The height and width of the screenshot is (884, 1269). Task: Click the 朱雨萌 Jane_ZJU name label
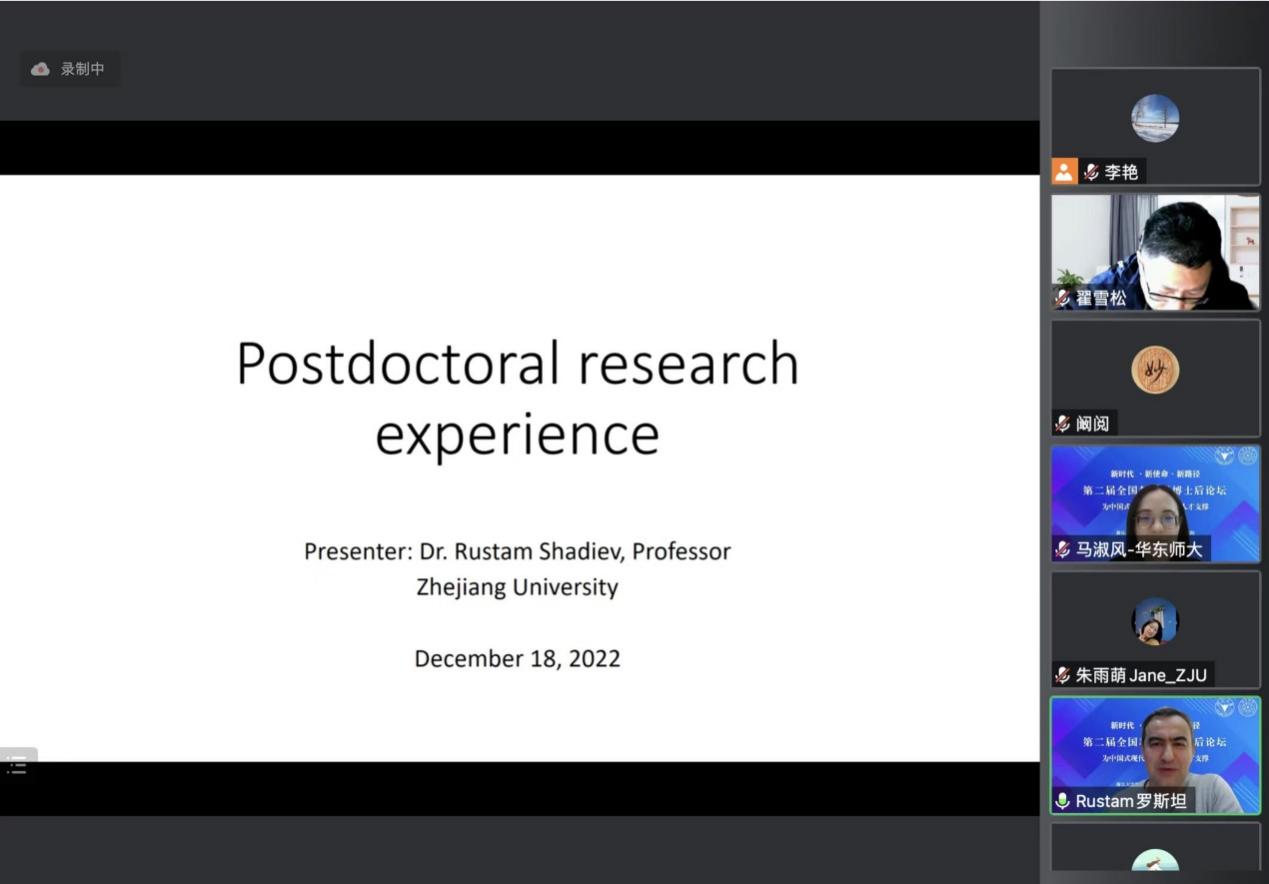[x=1141, y=675]
